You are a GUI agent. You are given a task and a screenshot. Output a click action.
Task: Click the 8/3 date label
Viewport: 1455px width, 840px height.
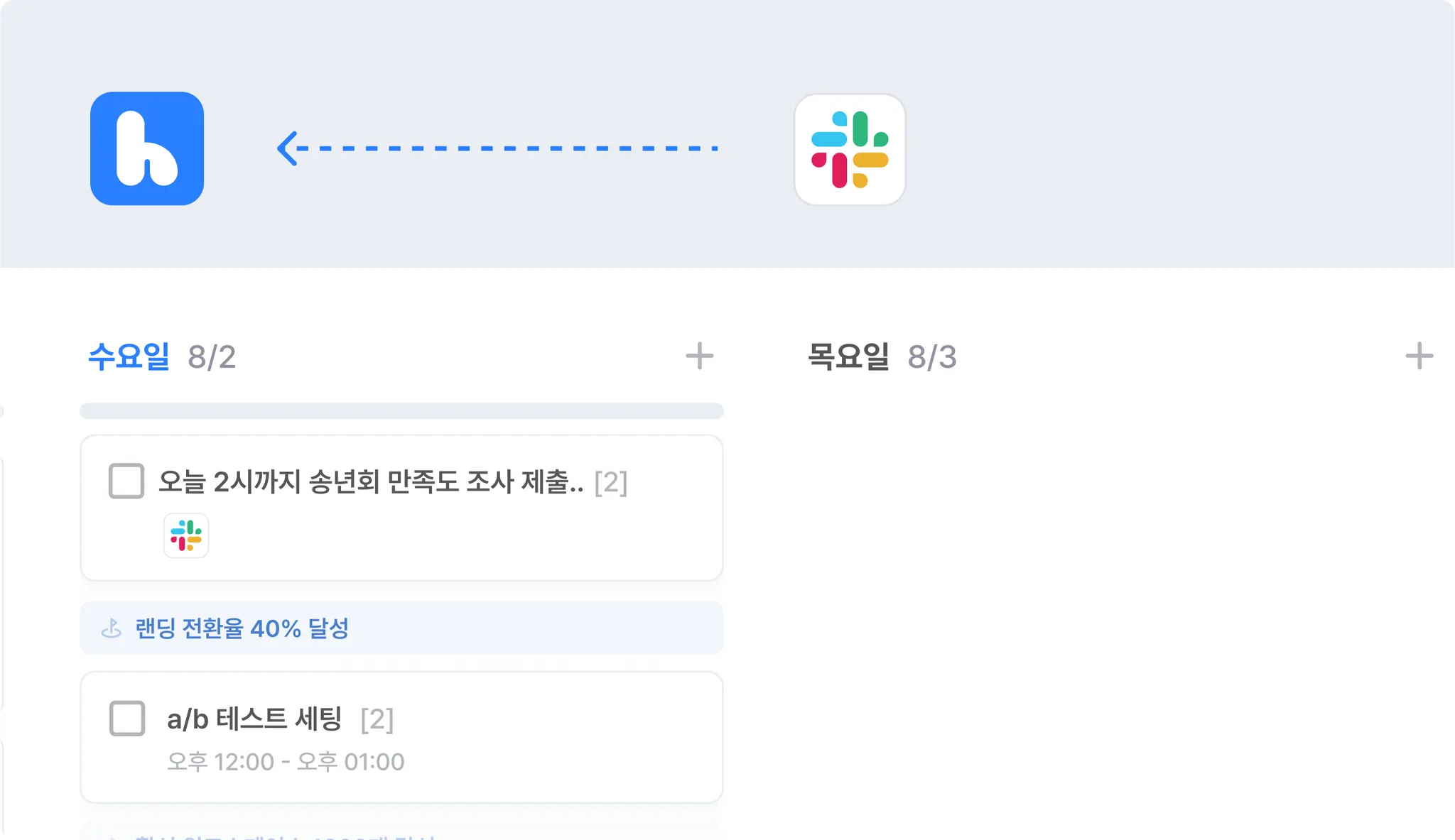pyautogui.click(x=932, y=357)
